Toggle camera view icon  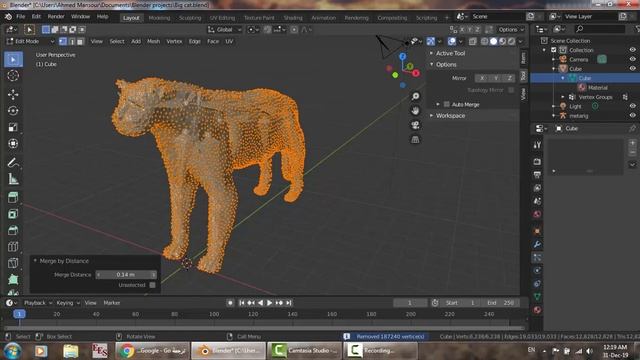click(x=415, y=125)
